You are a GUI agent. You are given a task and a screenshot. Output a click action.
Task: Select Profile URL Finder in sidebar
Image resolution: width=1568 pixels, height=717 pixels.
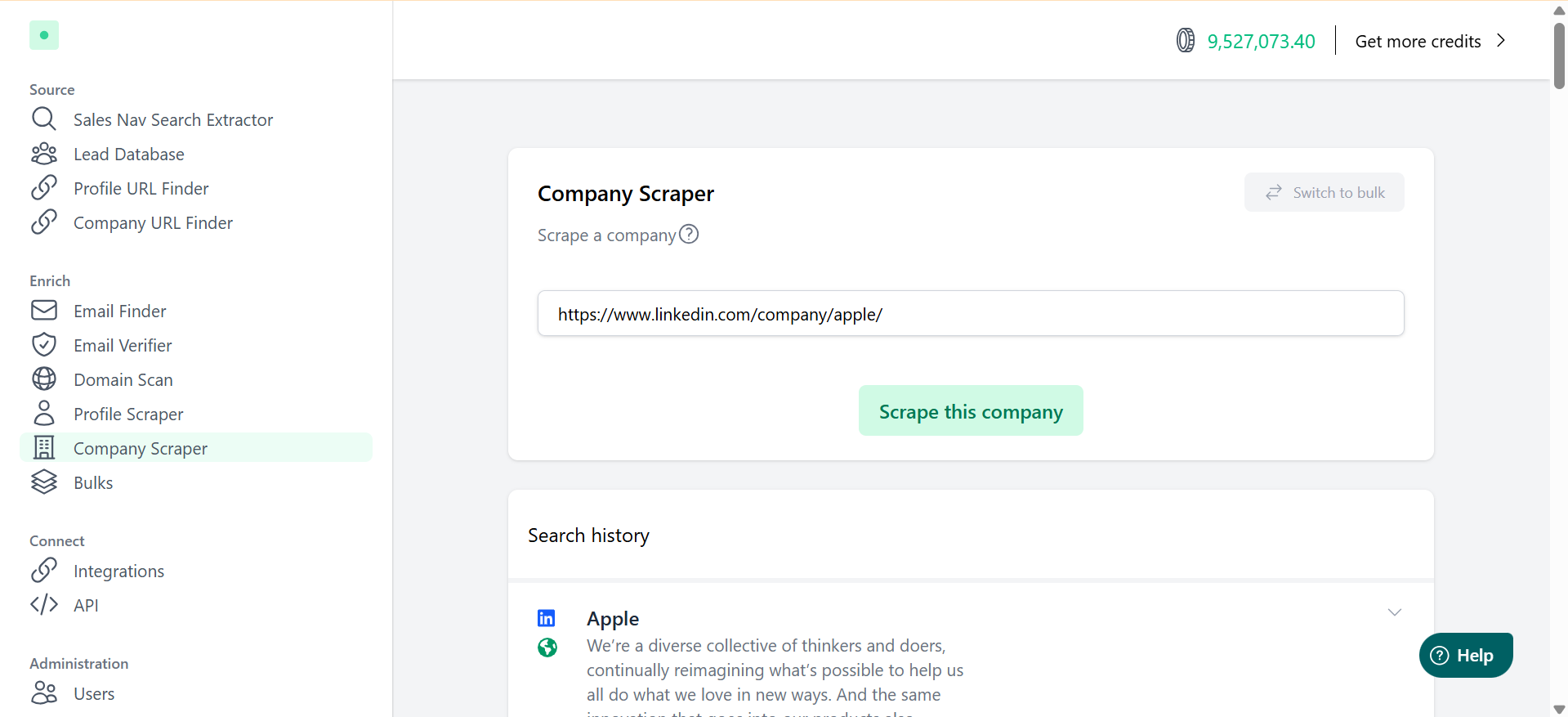(x=141, y=189)
